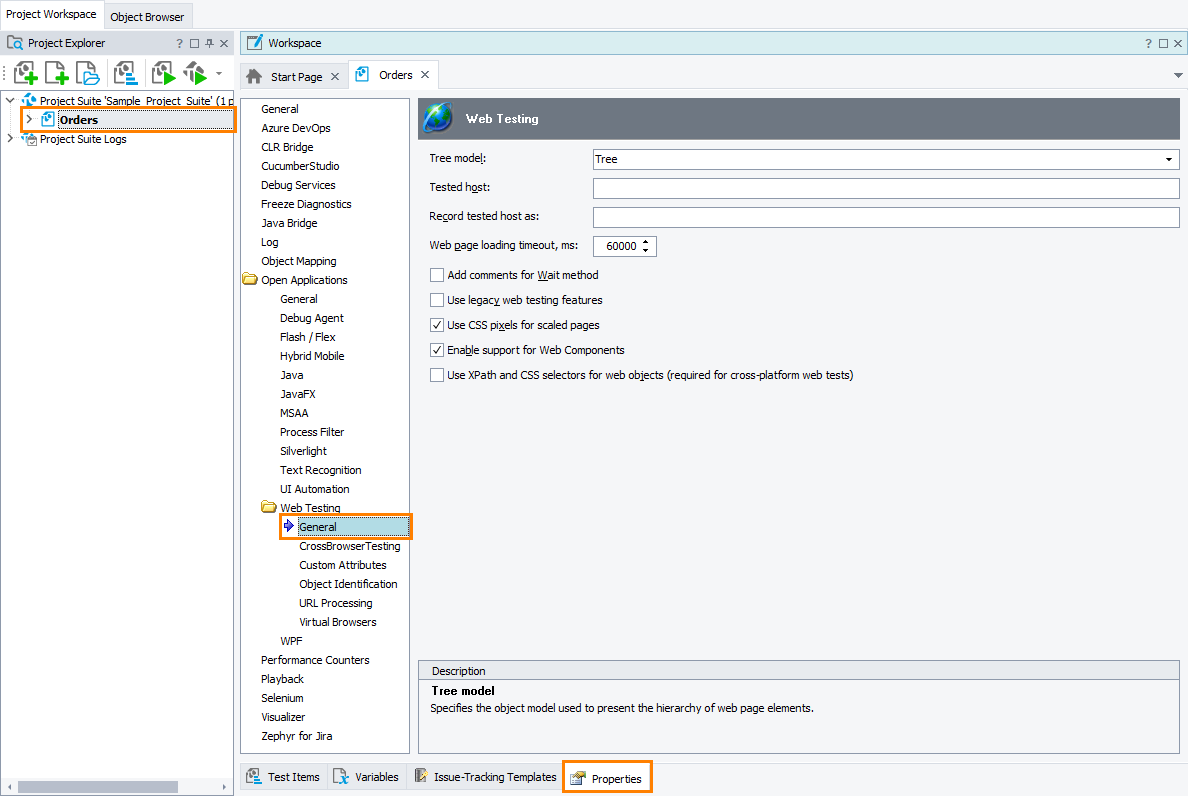Select Virtual Browsers in the tree
Viewport: 1188px width, 796px height.
tap(337, 622)
